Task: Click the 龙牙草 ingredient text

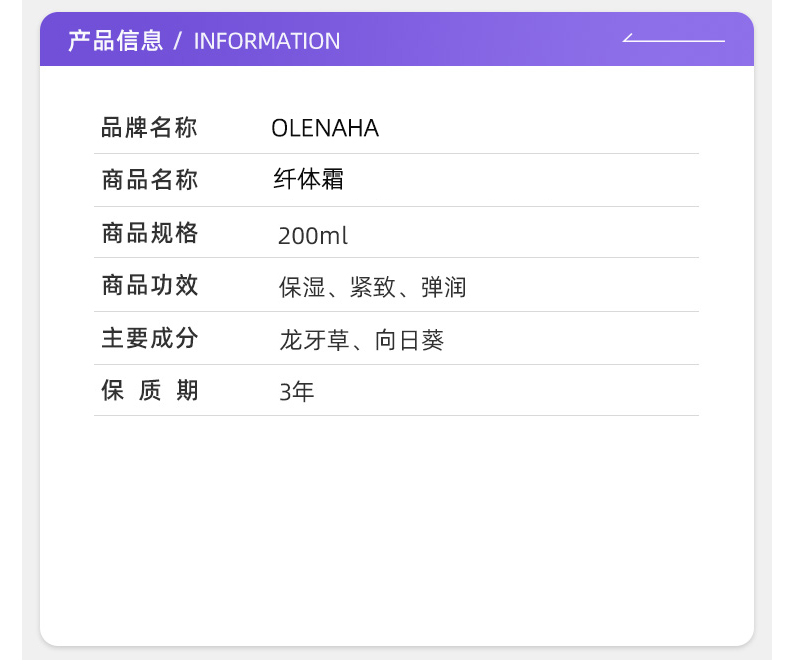Action: [x=314, y=341]
